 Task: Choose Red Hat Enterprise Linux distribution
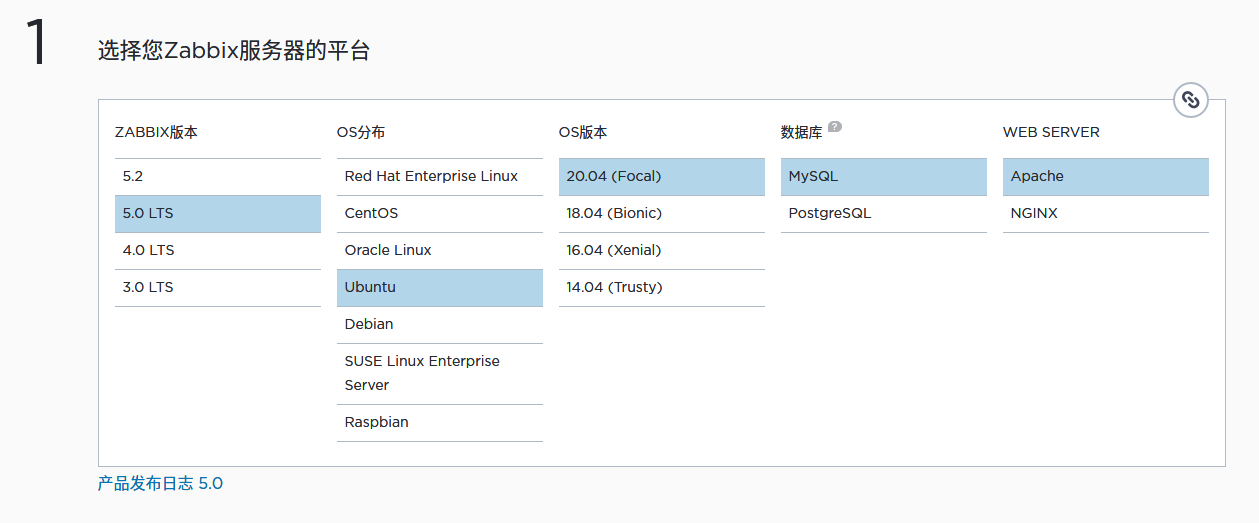[440, 176]
